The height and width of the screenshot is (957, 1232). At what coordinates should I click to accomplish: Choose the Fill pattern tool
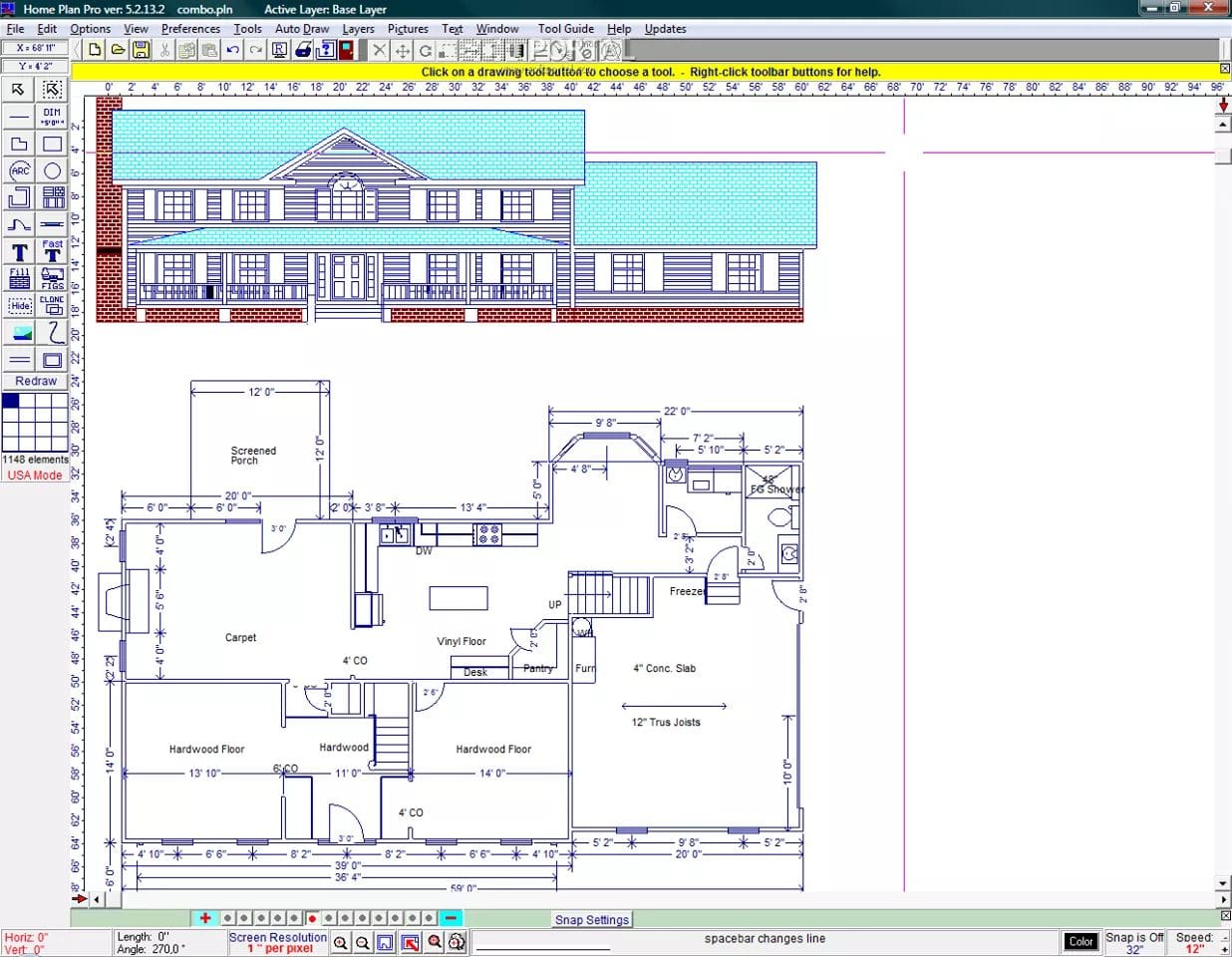(19, 278)
